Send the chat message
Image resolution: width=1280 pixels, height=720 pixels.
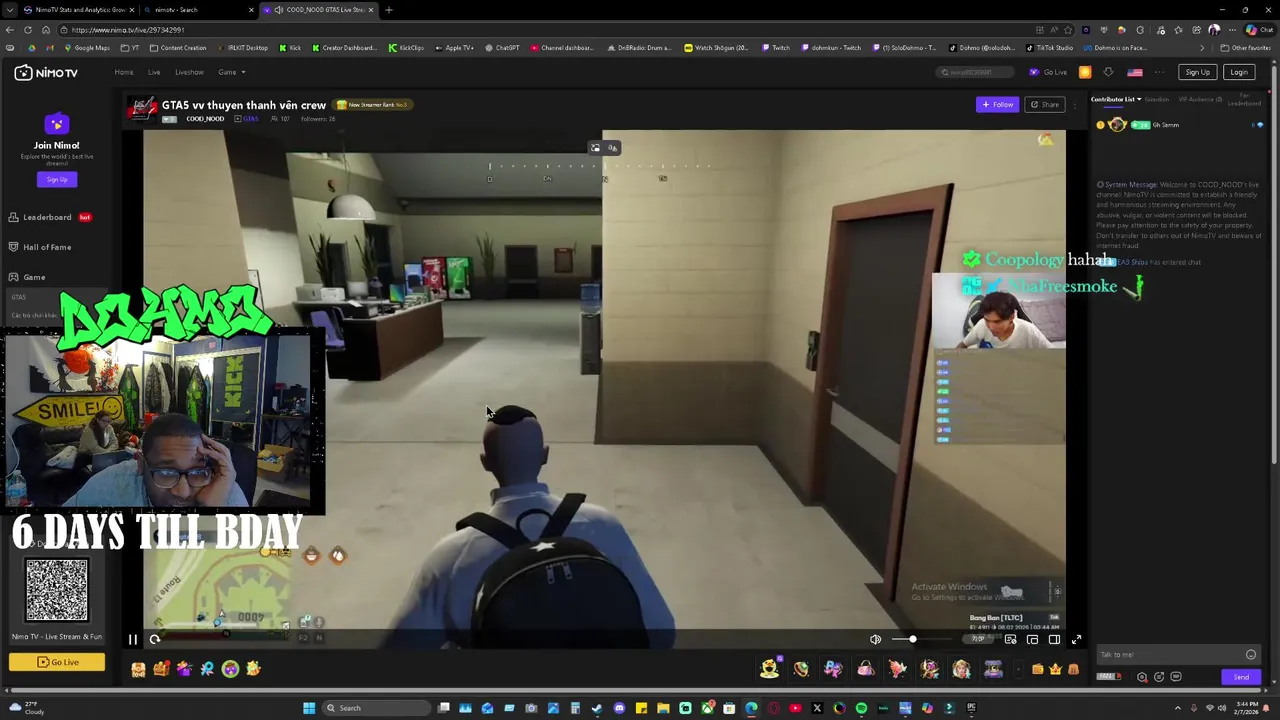(1241, 677)
